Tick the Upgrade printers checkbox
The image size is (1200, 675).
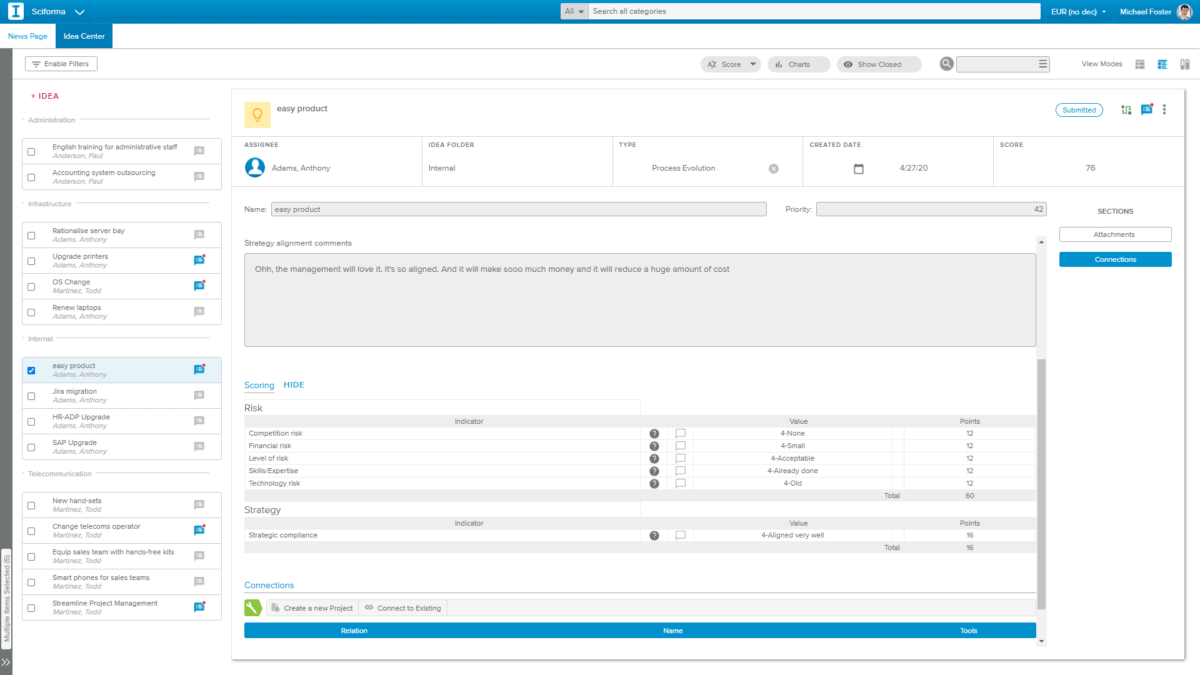pyautogui.click(x=31, y=260)
